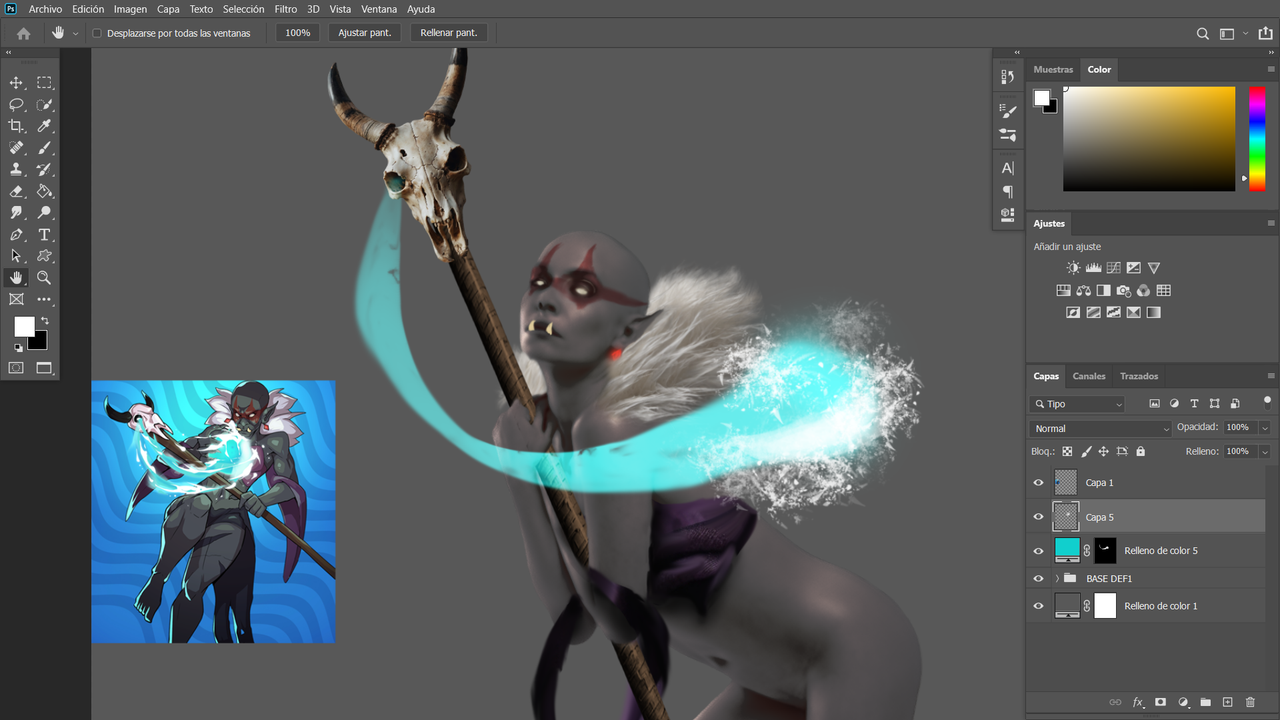This screenshot has height=720, width=1280.
Task: Open the Color panel options menu
Action: 1271,70
